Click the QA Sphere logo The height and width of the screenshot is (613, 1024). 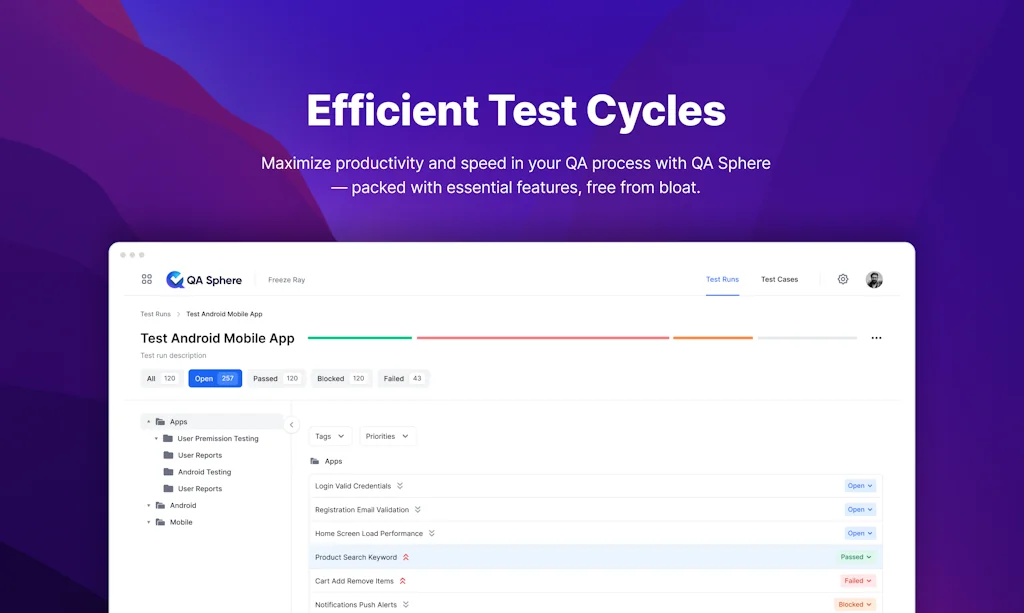(204, 280)
